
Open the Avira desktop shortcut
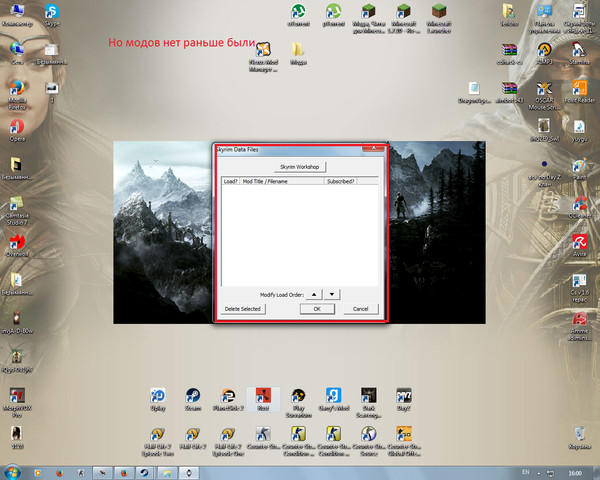[x=579, y=246]
